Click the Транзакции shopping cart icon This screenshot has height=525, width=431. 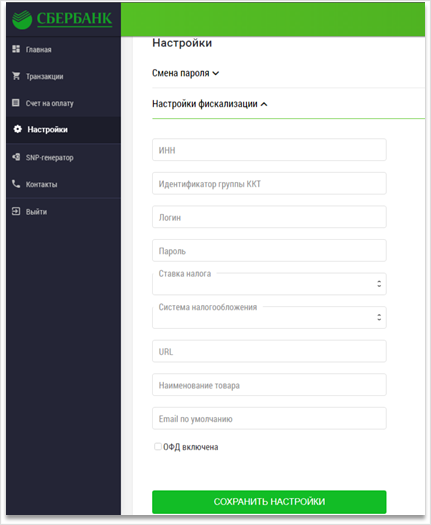[x=16, y=76]
